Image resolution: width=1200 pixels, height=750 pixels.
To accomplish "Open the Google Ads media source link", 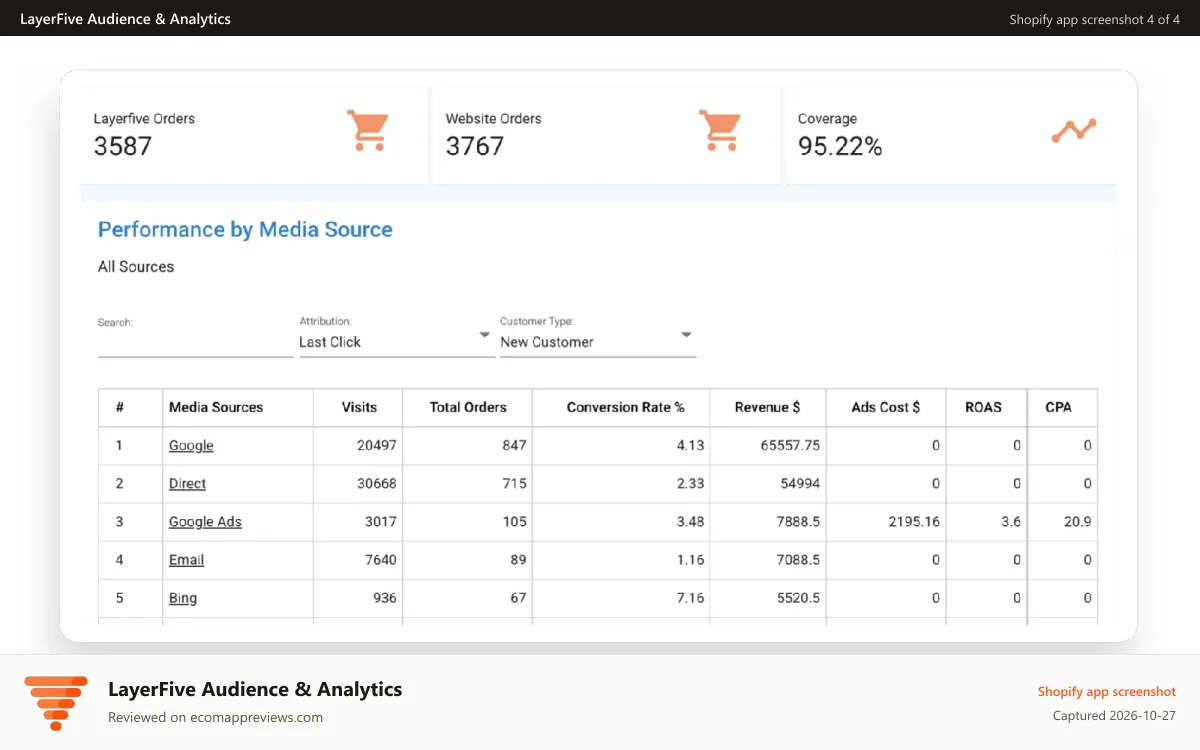I will coord(205,522).
